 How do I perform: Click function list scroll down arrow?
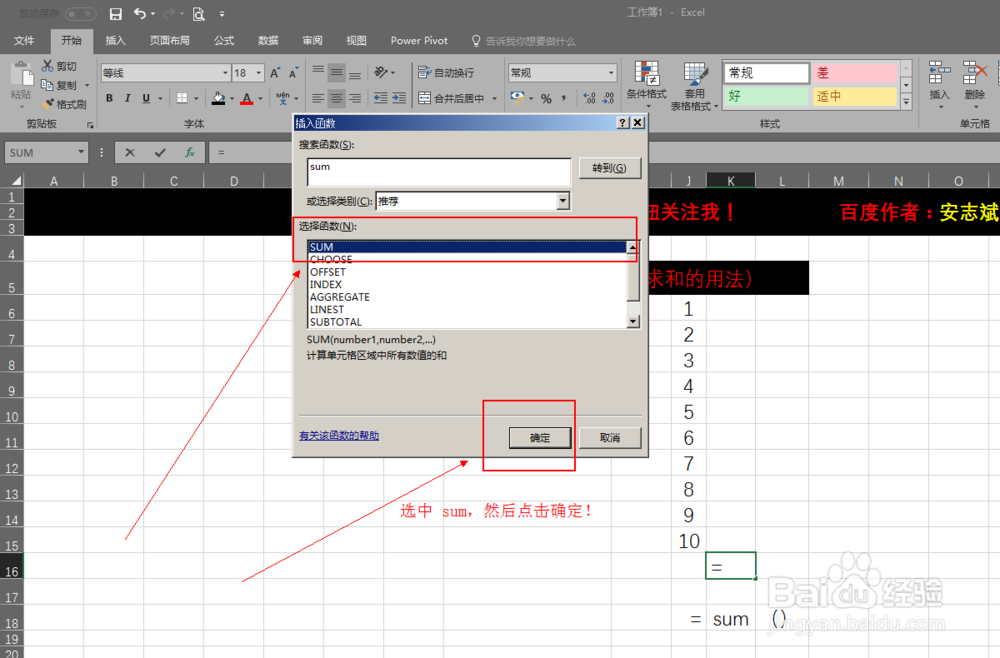coord(633,321)
